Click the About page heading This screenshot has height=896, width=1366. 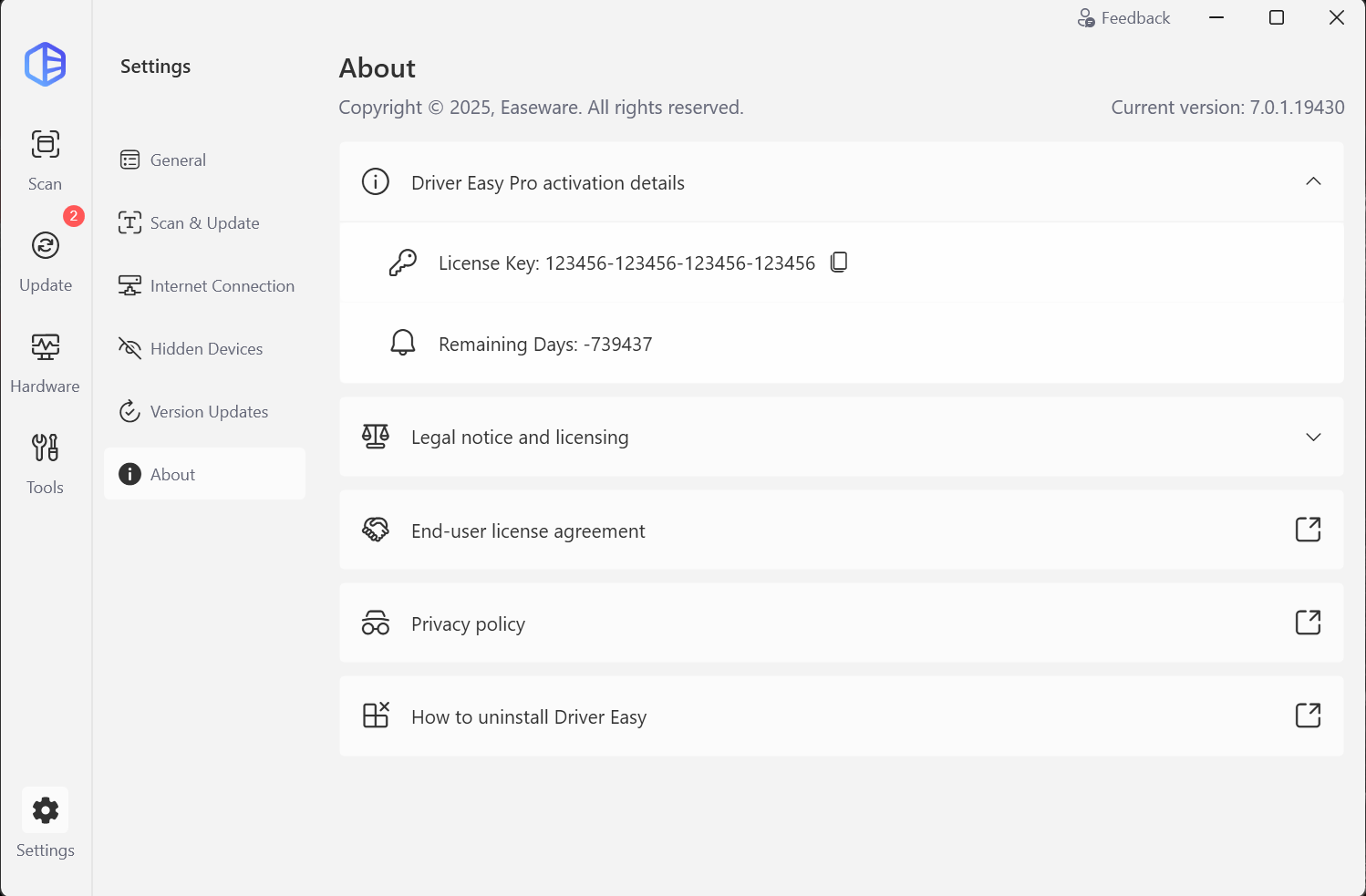pos(378,68)
